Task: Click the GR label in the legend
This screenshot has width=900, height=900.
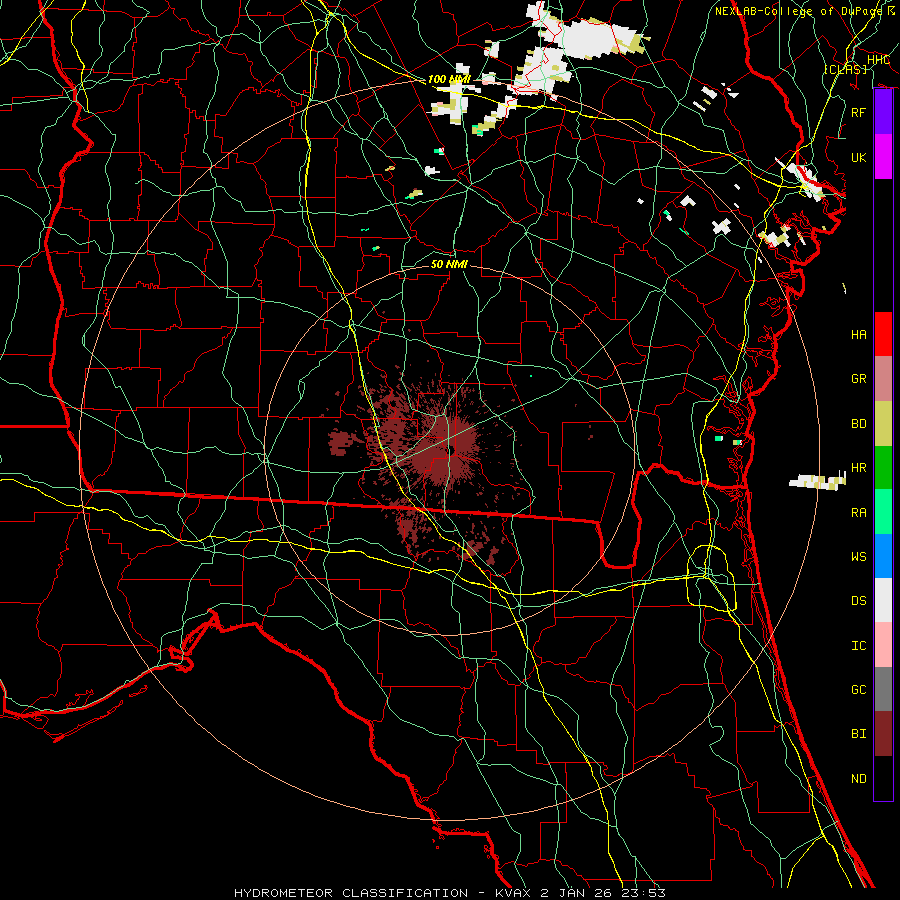Action: (858, 378)
